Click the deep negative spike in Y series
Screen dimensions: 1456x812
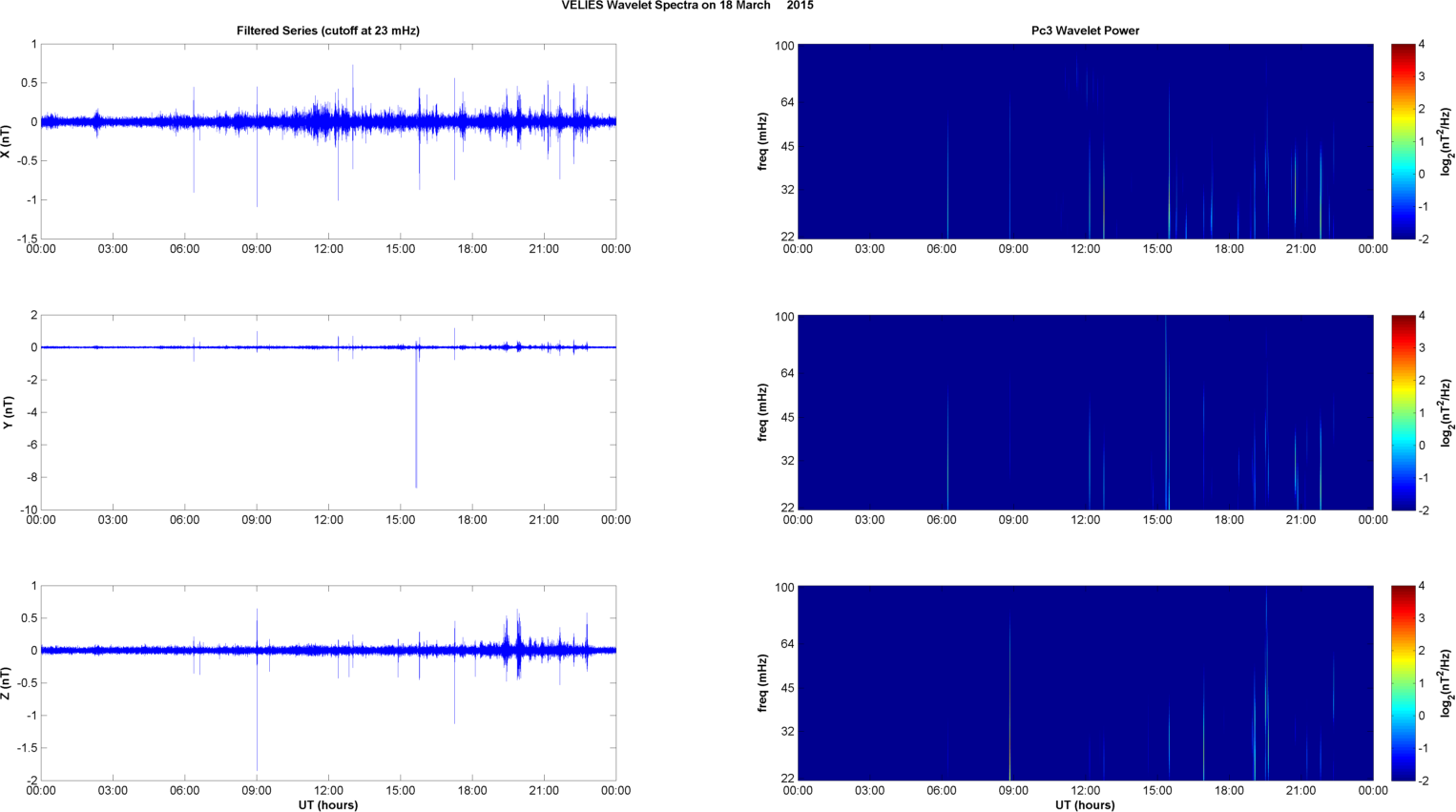[416, 420]
